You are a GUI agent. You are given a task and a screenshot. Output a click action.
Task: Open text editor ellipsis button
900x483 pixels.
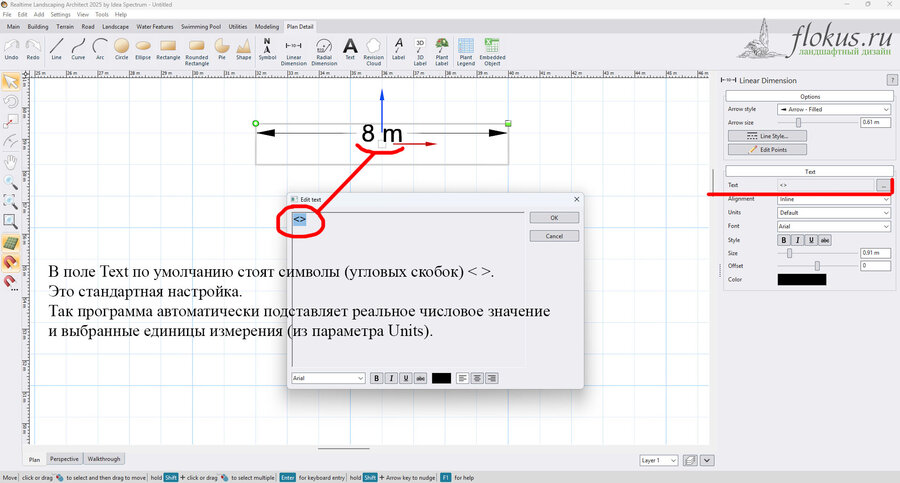[x=883, y=185]
